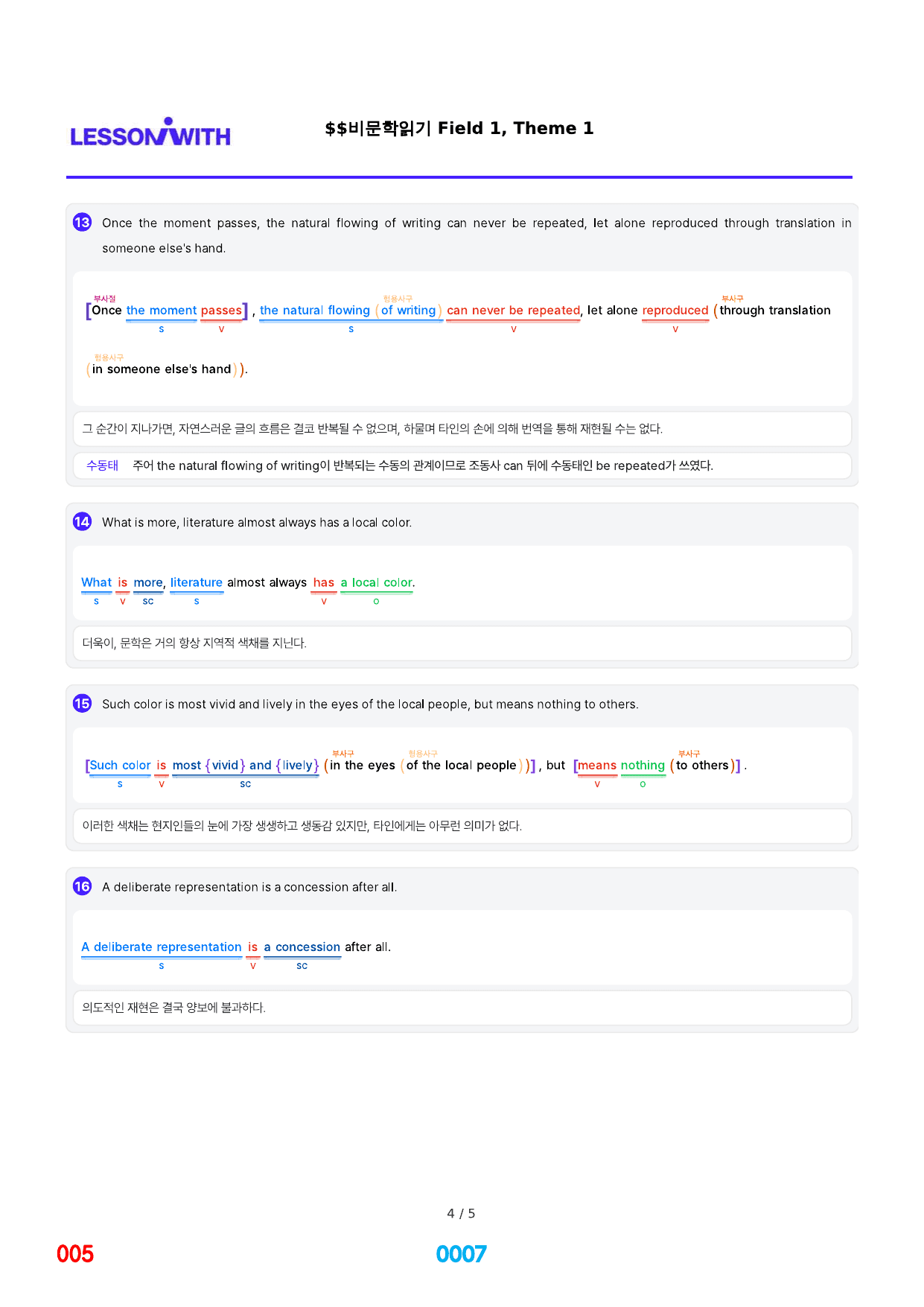
Task: Click the 4 / 5 page indicator
Action: pyautogui.click(x=461, y=1213)
